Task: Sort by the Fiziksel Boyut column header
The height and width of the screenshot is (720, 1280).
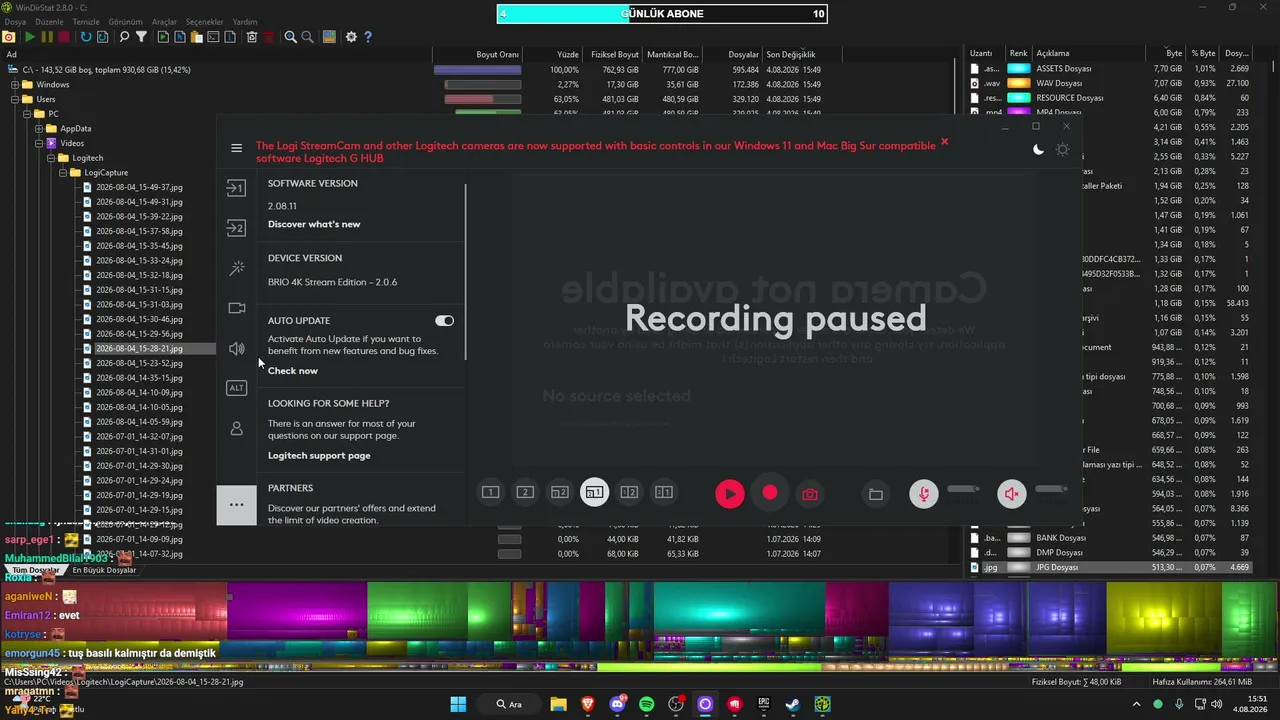Action: (x=612, y=54)
